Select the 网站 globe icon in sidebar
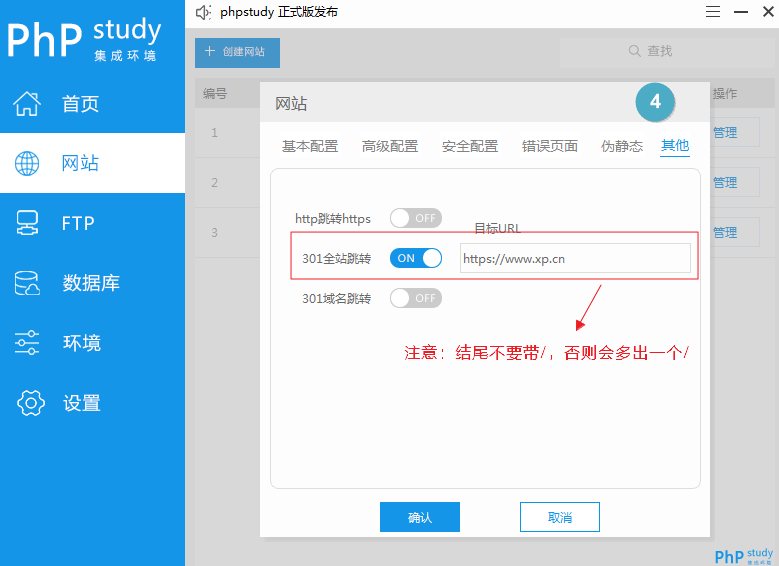779x566 pixels. (27, 163)
